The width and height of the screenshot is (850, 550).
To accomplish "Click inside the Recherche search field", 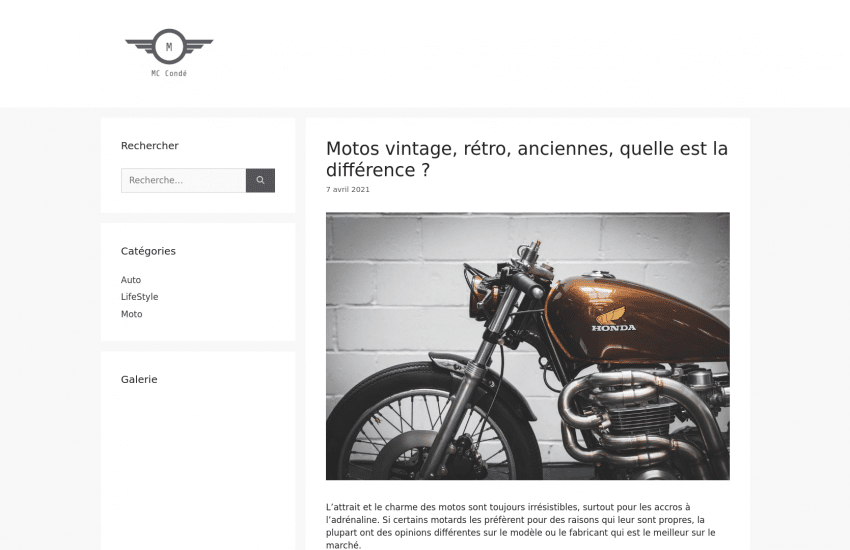I will point(183,180).
